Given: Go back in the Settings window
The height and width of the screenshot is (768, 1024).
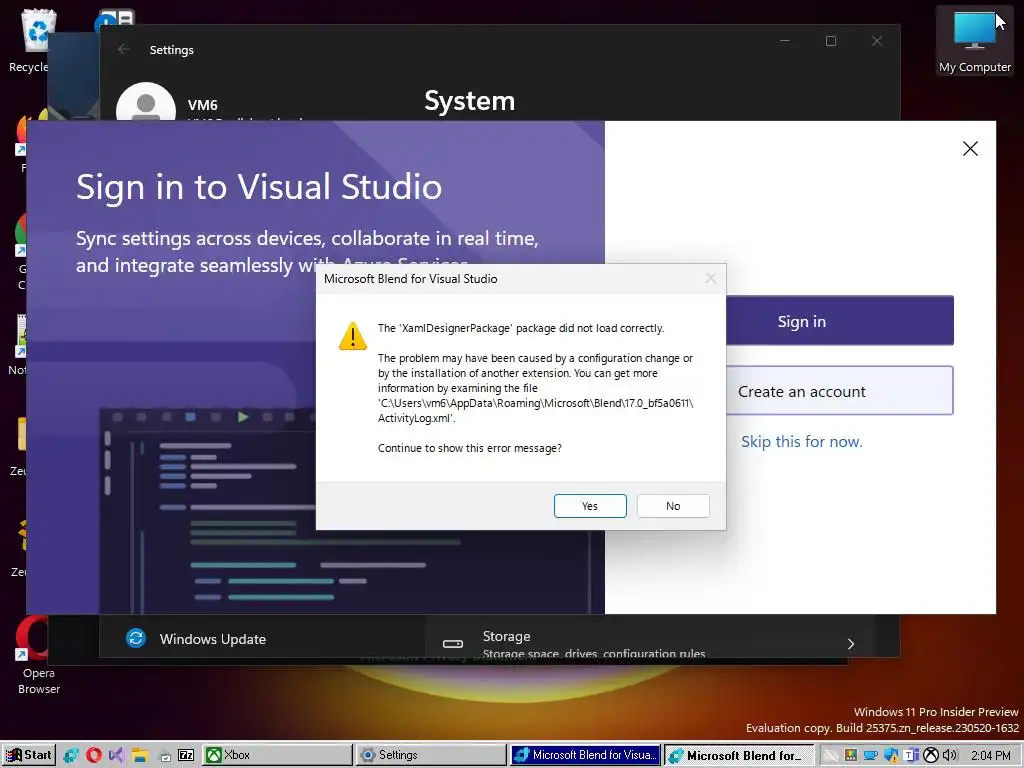Looking at the screenshot, I should [x=123, y=50].
